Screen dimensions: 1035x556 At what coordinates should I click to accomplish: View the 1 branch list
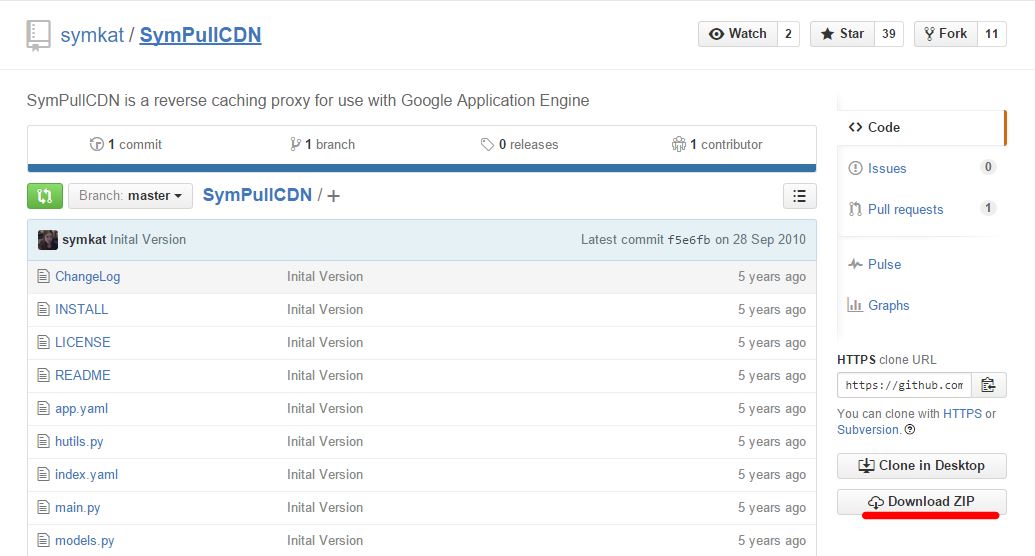[323, 145]
